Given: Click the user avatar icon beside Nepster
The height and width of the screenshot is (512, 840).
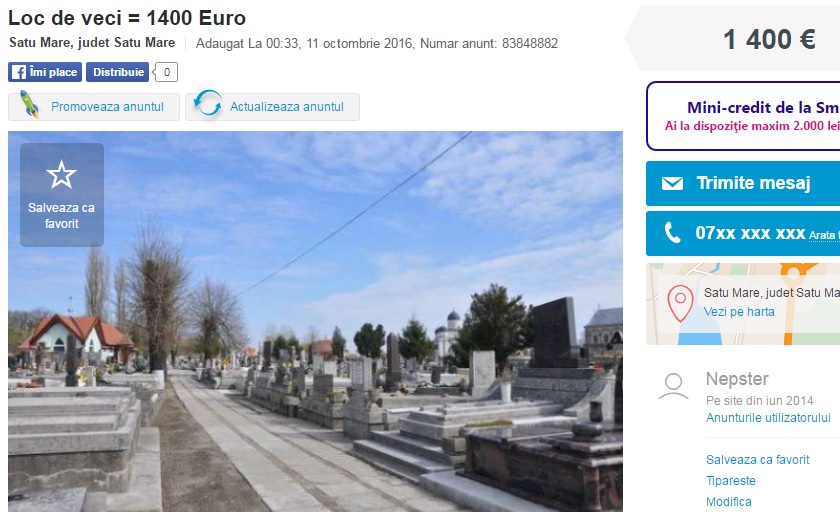Looking at the screenshot, I should click(673, 387).
